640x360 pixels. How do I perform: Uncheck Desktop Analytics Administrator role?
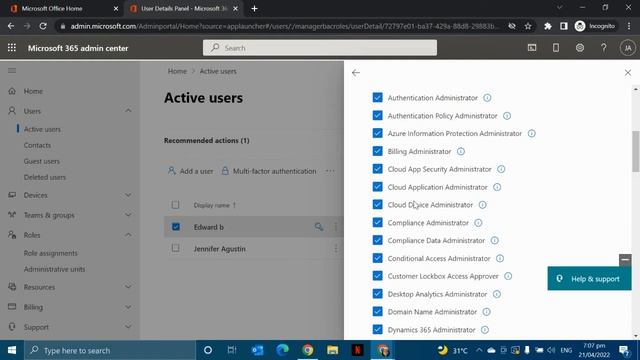[x=378, y=294]
